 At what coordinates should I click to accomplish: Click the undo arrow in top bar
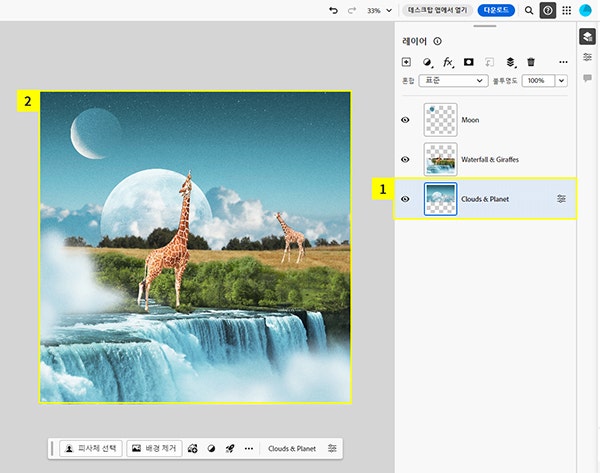point(333,10)
